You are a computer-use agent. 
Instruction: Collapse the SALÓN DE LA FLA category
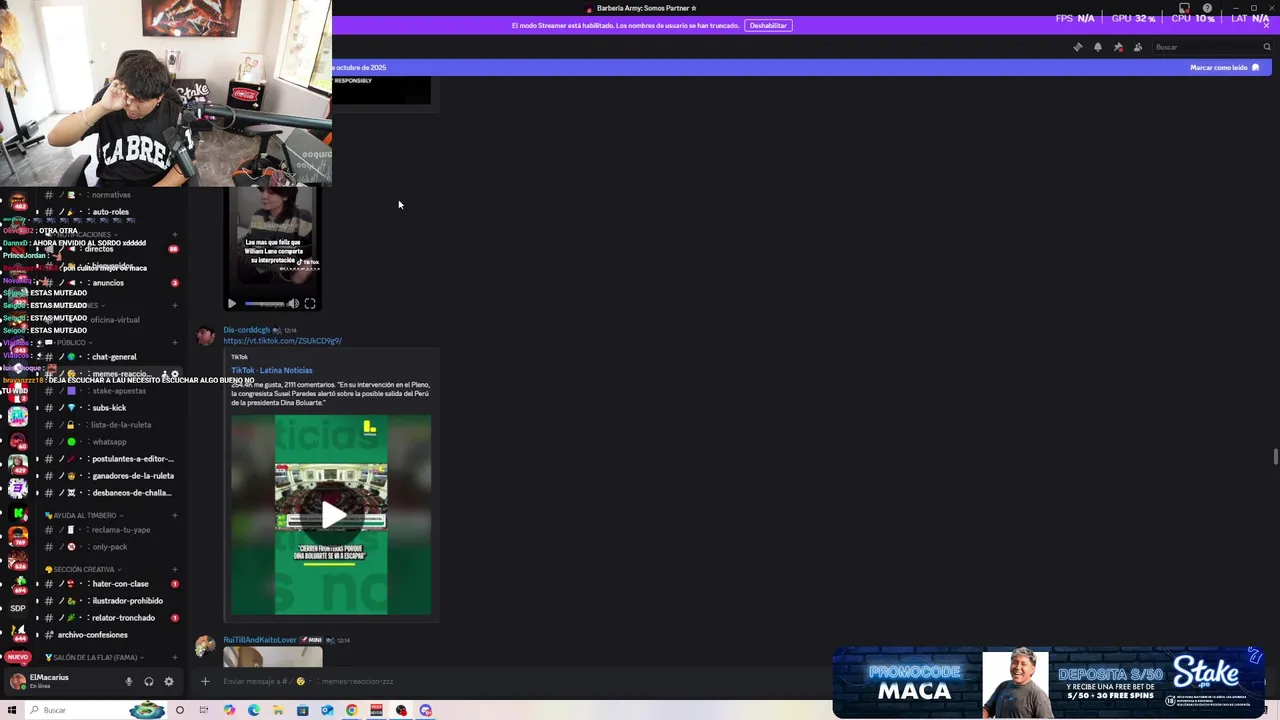94,658
